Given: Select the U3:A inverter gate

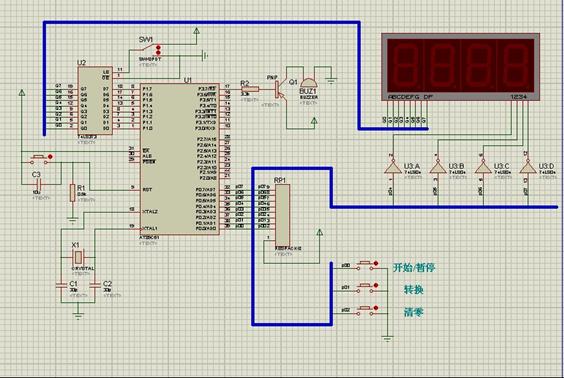Looking at the screenshot, I should 393,168.
